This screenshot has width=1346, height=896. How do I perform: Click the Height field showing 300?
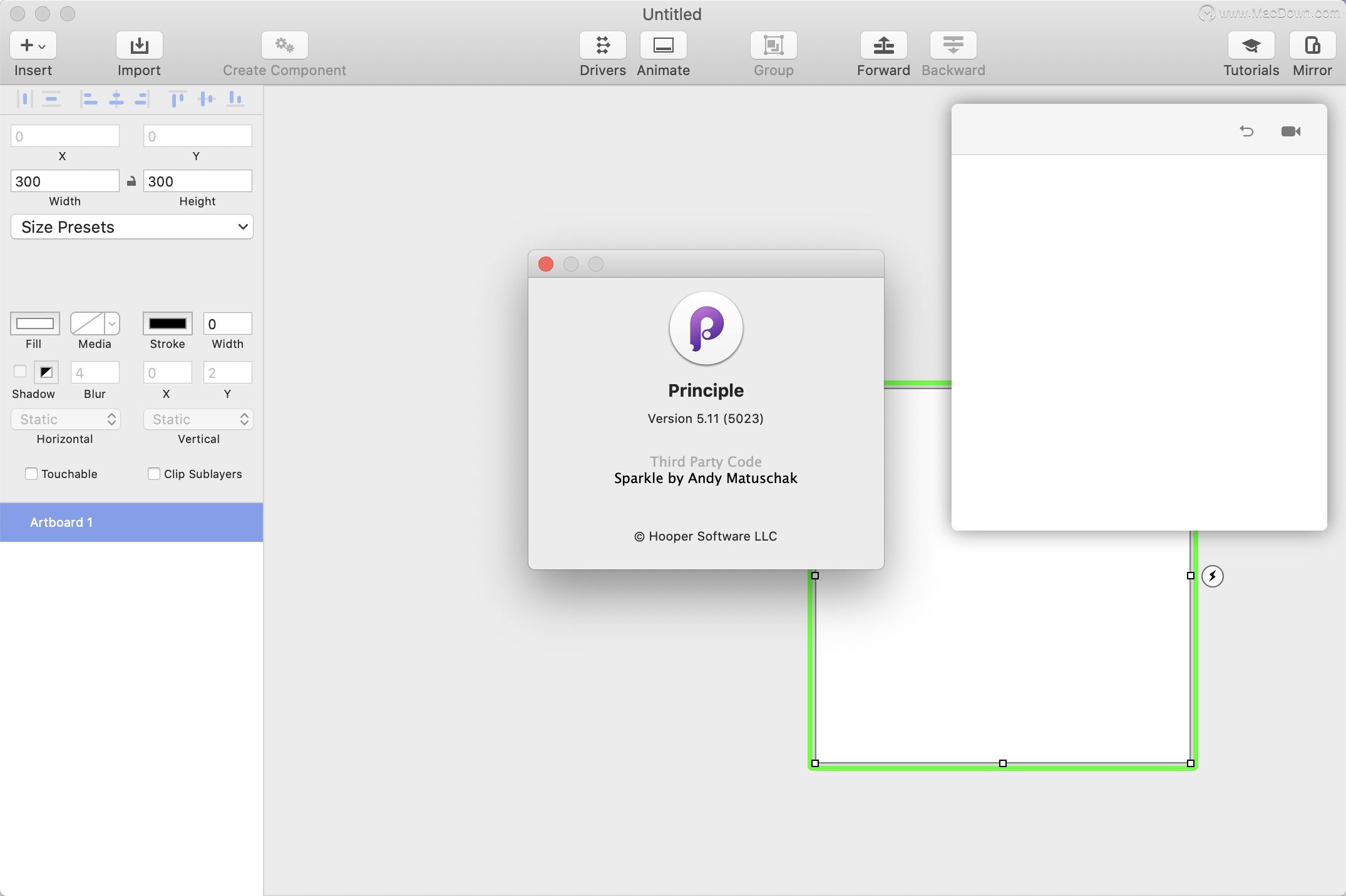coord(198,181)
